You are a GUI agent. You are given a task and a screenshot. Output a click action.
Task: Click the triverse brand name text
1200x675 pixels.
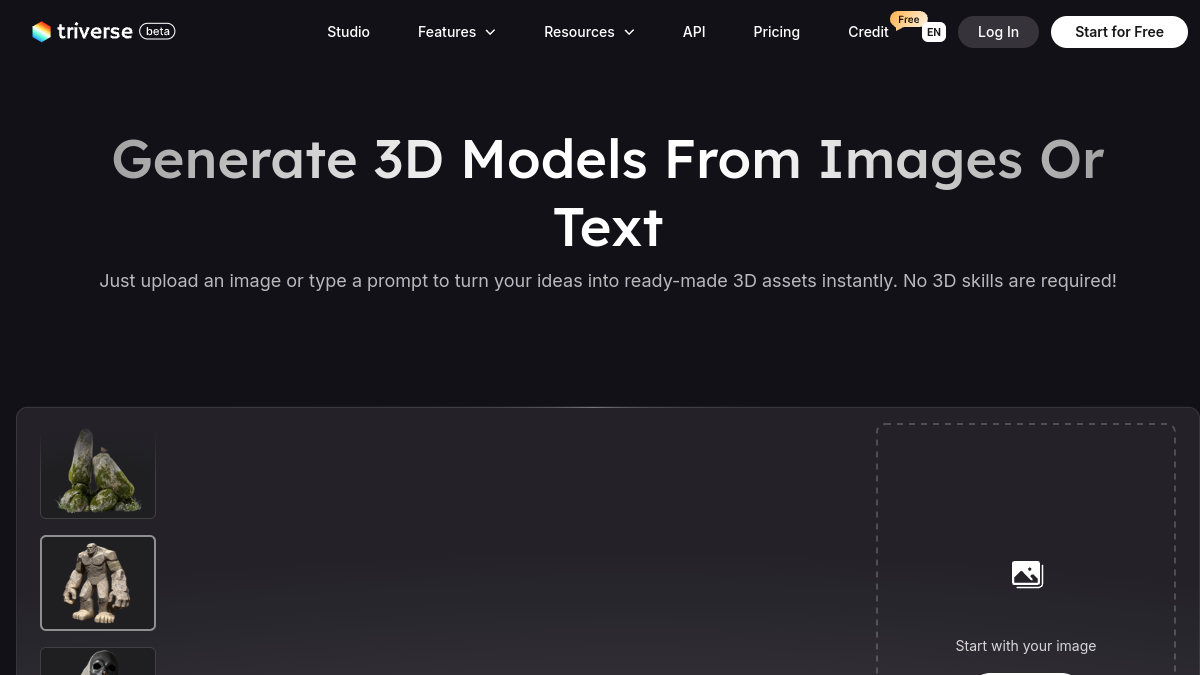coord(95,31)
